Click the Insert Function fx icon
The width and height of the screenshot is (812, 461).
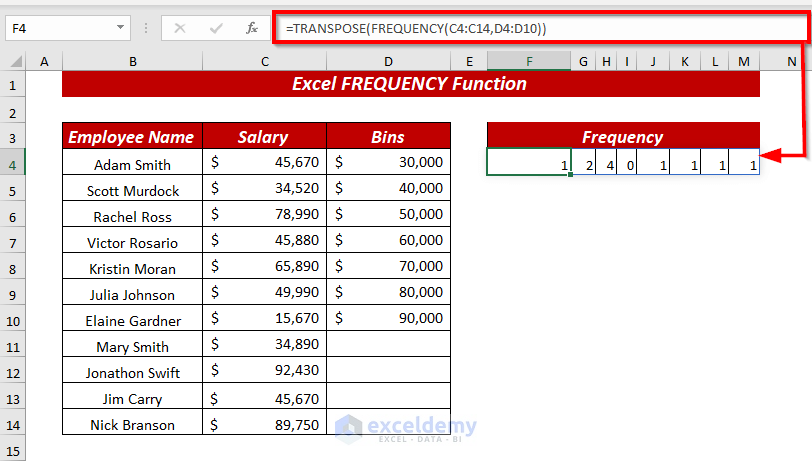click(x=252, y=28)
